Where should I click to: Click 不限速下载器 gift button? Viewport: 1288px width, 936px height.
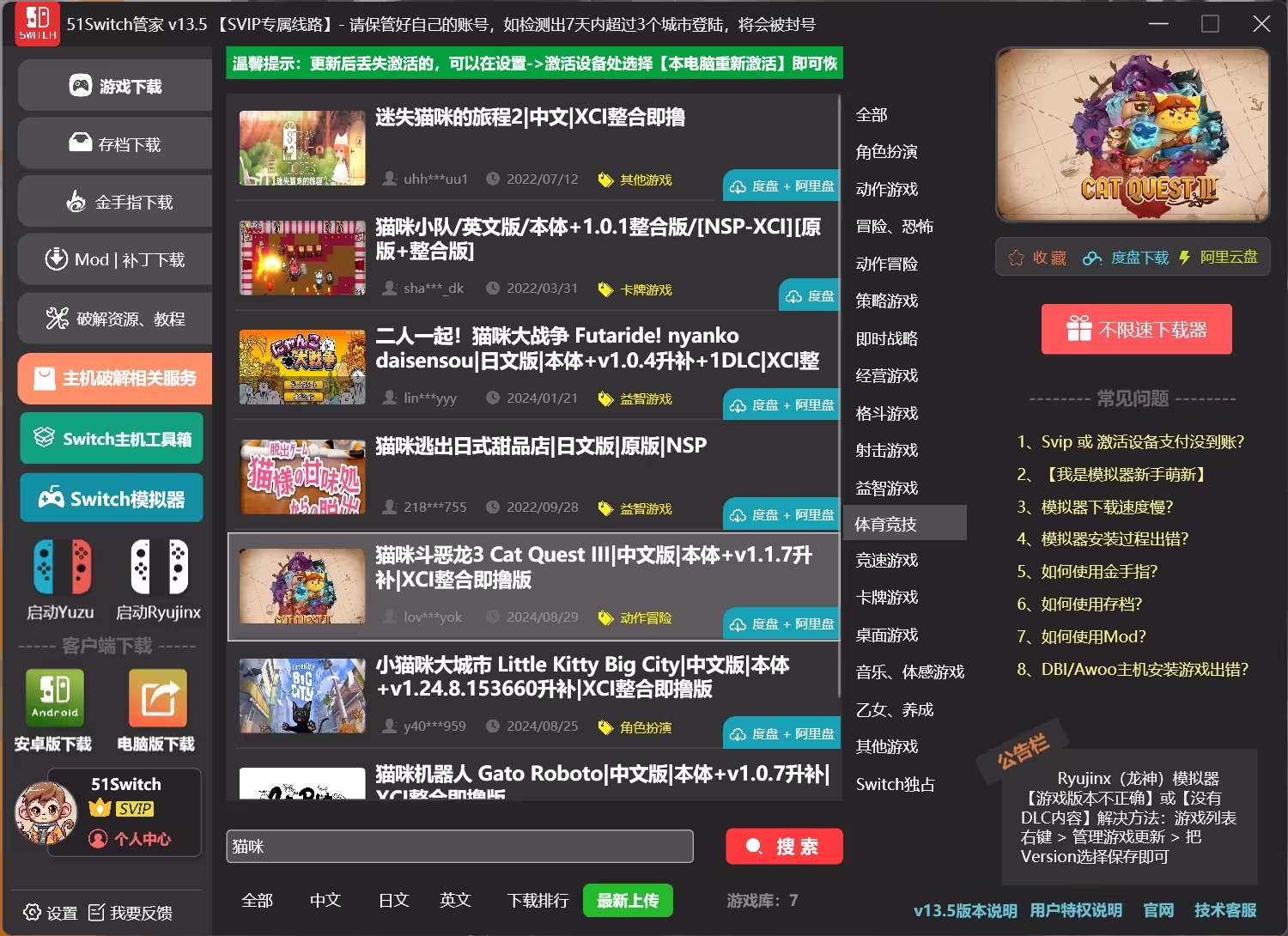1136,329
